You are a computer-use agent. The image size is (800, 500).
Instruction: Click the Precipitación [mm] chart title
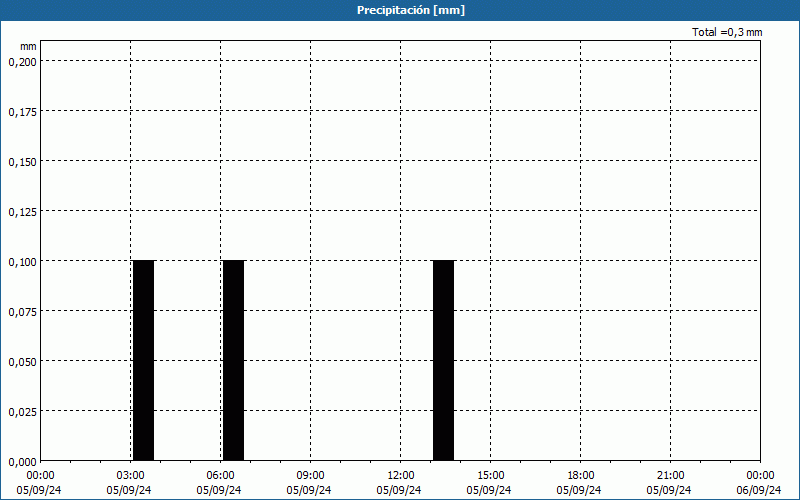tap(411, 10)
